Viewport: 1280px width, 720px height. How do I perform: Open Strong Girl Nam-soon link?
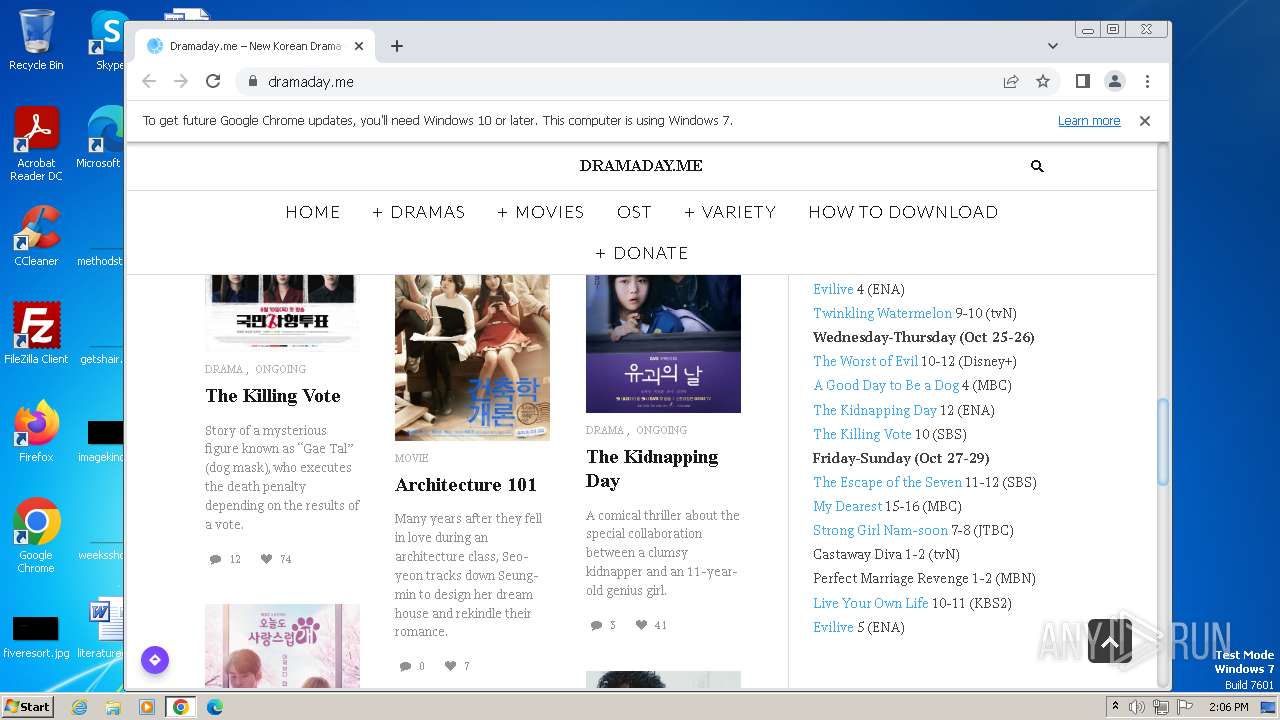pos(880,530)
